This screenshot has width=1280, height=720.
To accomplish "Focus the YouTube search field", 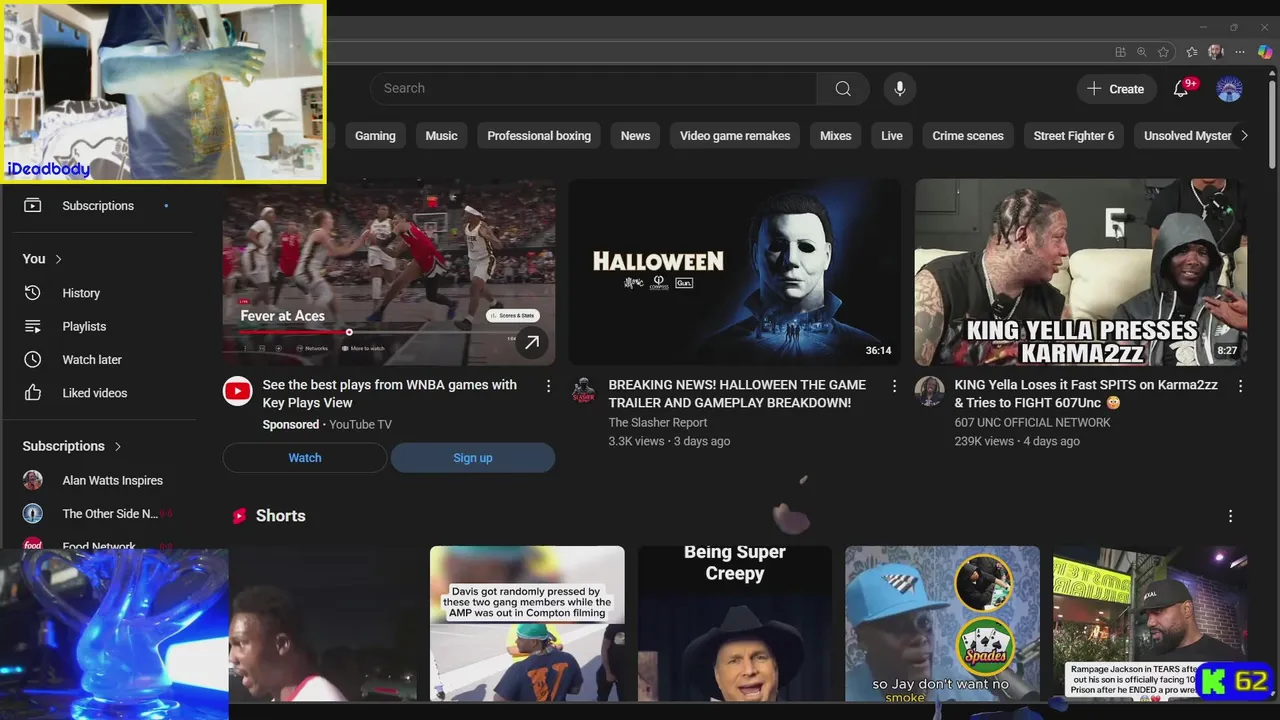I will tap(593, 88).
